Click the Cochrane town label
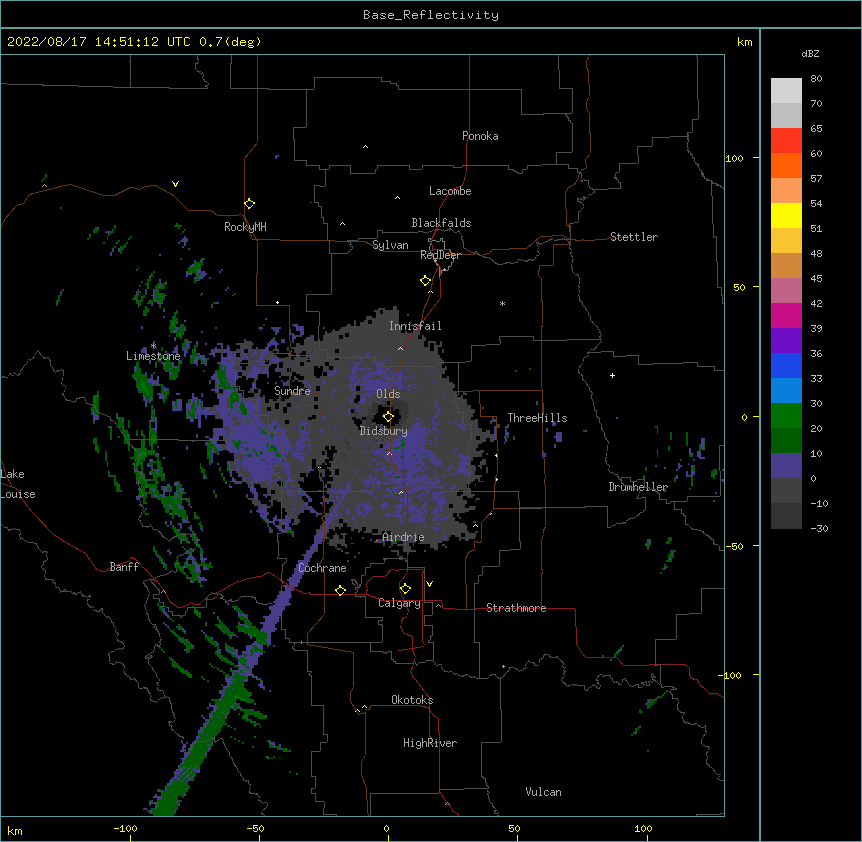The width and height of the screenshot is (862, 842). pos(322,568)
